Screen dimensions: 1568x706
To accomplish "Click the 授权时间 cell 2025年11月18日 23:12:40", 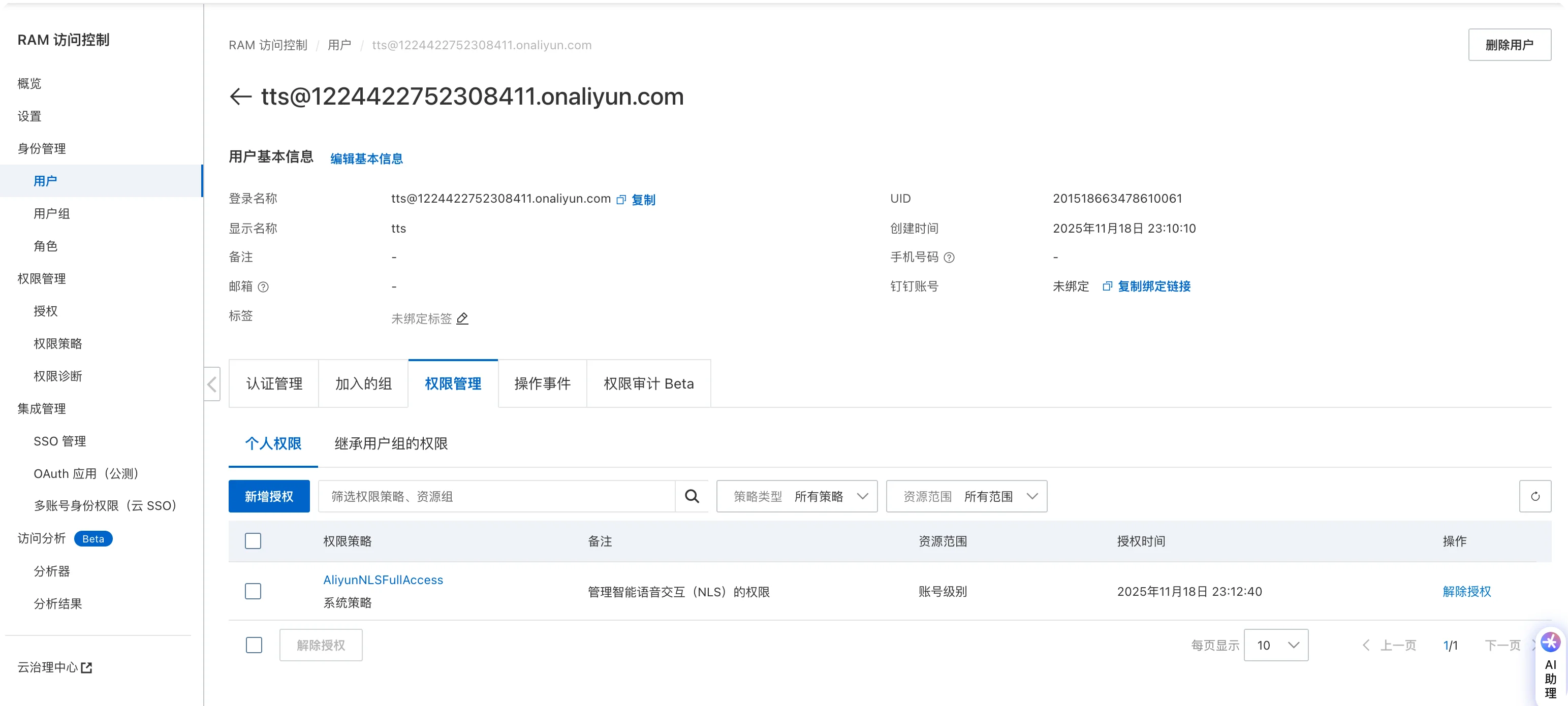I will 1189,592.
